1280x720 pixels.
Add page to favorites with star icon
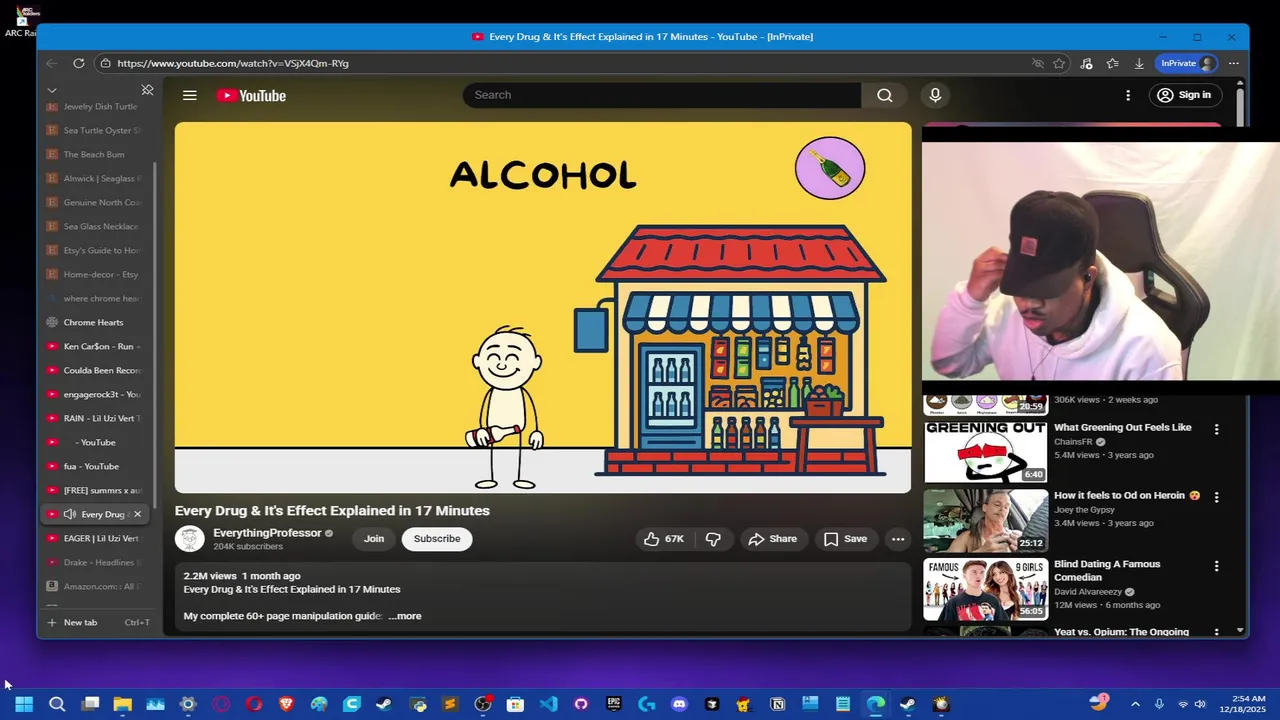coord(1059,63)
